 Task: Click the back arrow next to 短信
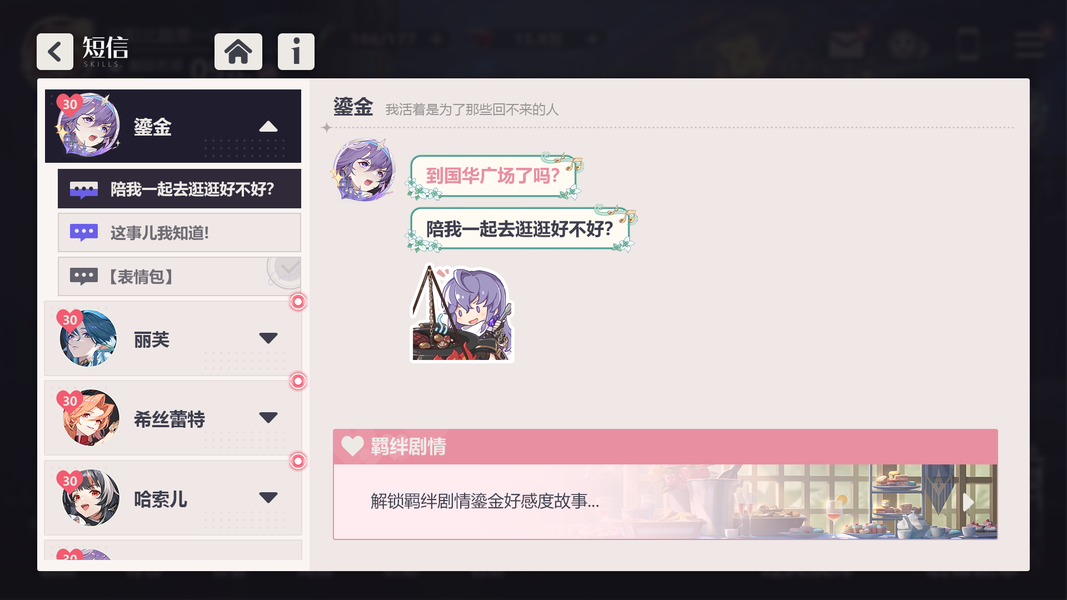(x=54, y=51)
